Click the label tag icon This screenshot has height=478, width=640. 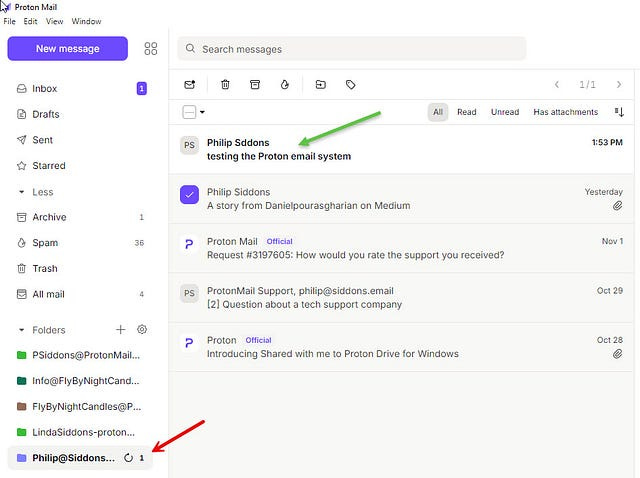pyautogui.click(x=351, y=84)
